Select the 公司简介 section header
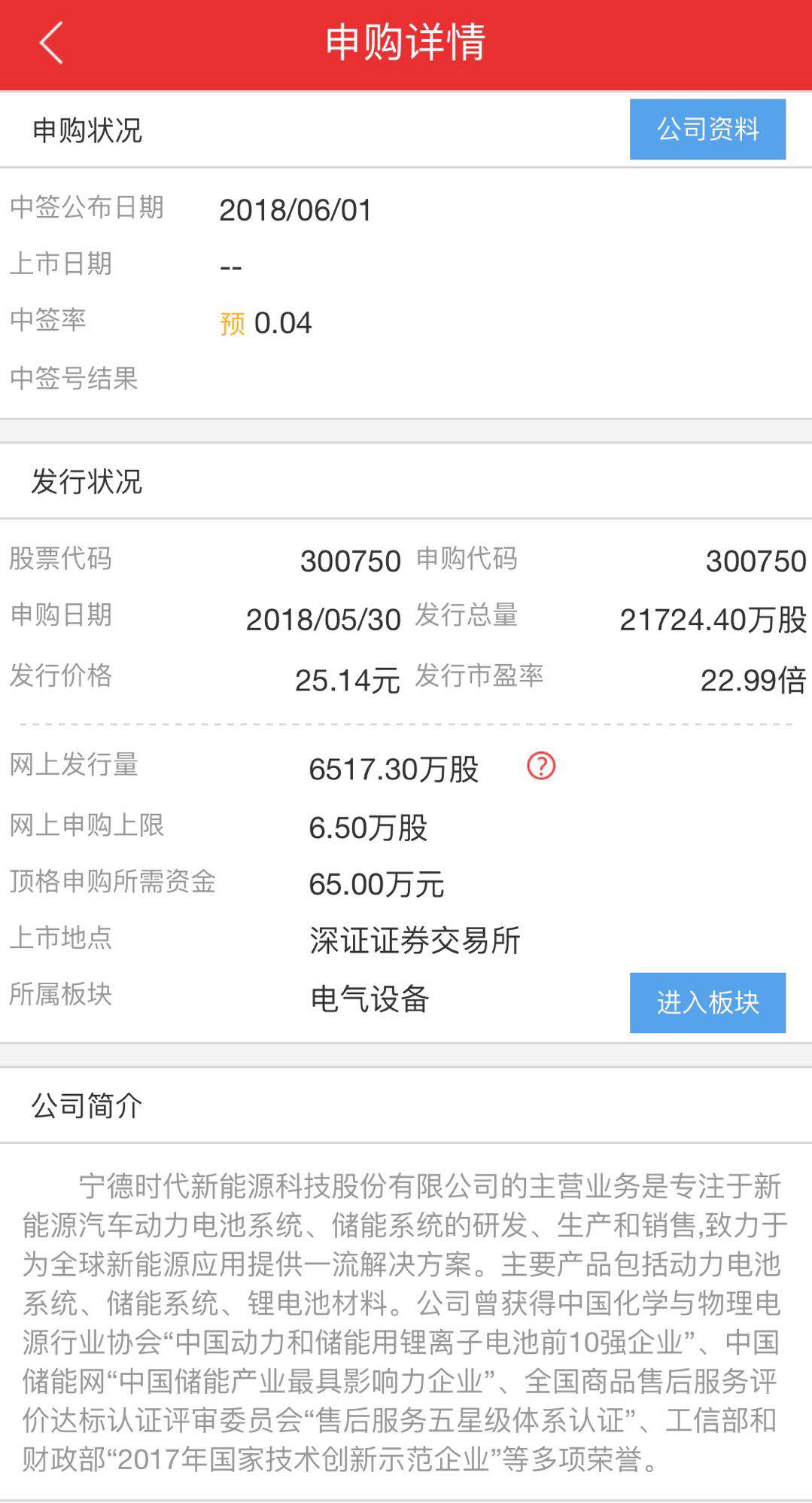The width and height of the screenshot is (812, 1503). [87, 1105]
